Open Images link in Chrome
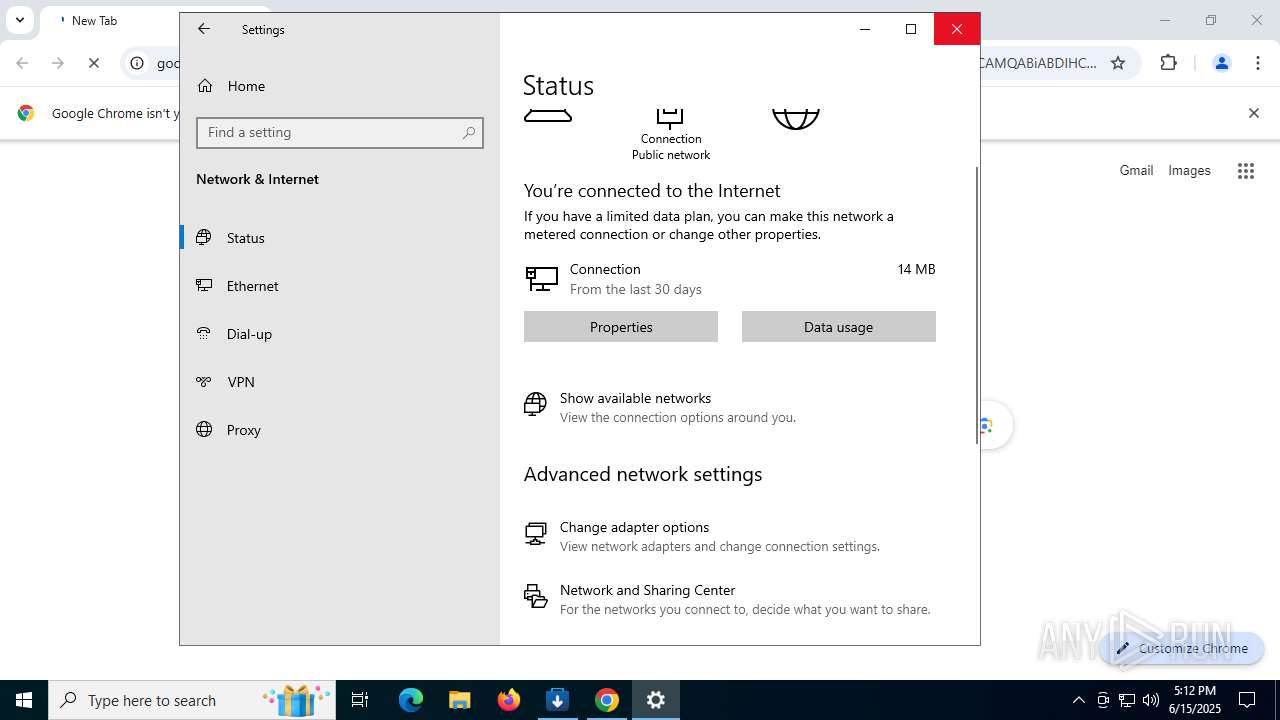The height and width of the screenshot is (720, 1280). pyautogui.click(x=1189, y=170)
